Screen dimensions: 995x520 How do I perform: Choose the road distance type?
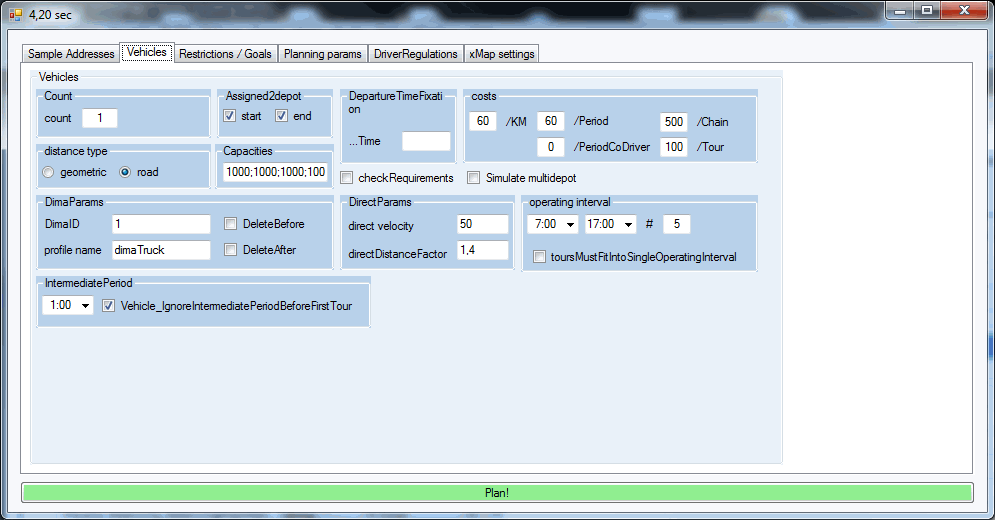click(x=125, y=172)
